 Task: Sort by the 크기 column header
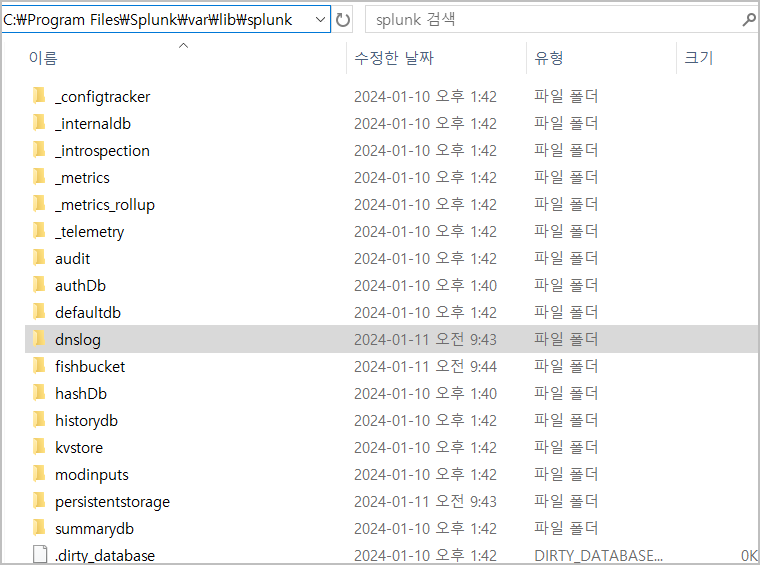[x=698, y=58]
